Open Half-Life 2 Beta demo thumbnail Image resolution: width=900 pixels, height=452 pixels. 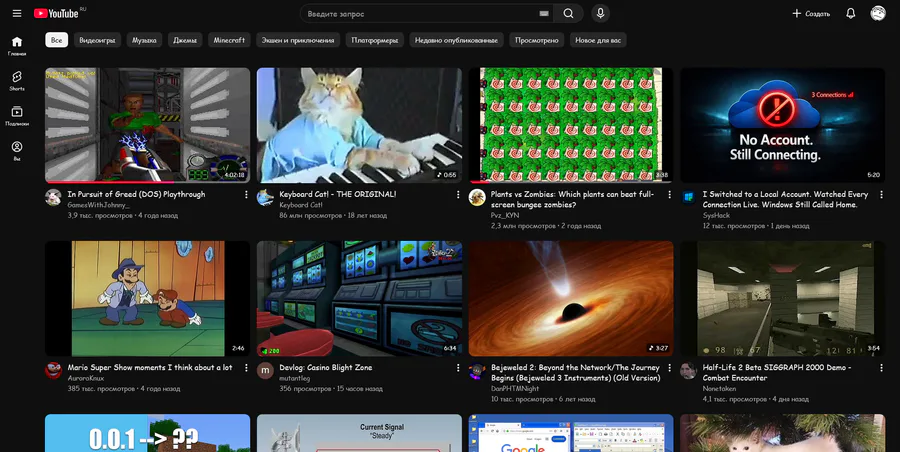point(782,299)
